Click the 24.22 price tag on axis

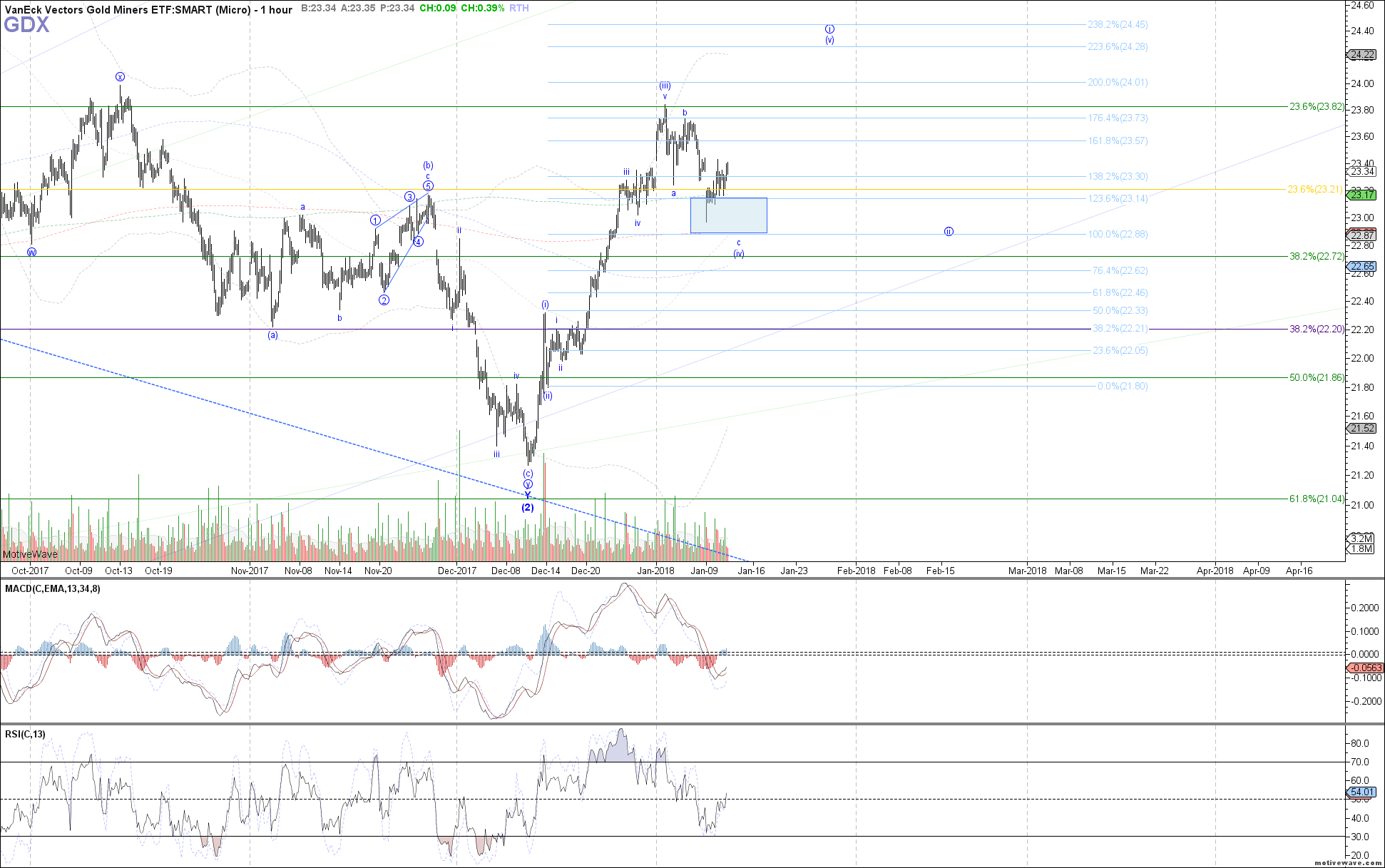pos(1362,55)
